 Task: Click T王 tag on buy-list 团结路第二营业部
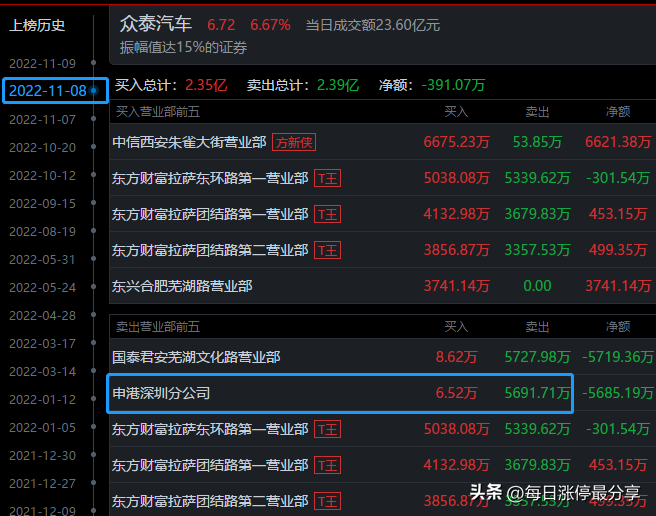point(327,250)
